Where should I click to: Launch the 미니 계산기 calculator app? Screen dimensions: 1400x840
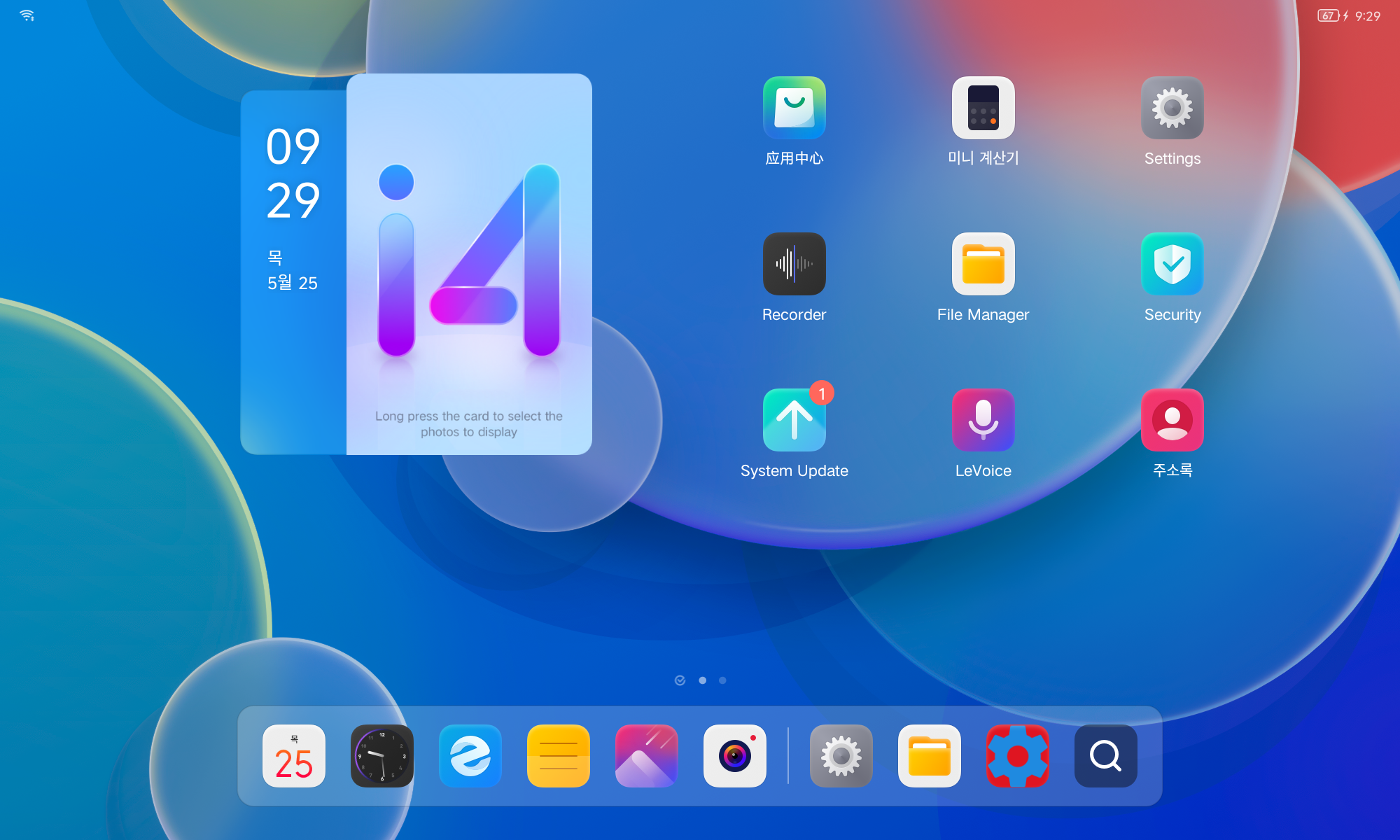pyautogui.click(x=983, y=108)
